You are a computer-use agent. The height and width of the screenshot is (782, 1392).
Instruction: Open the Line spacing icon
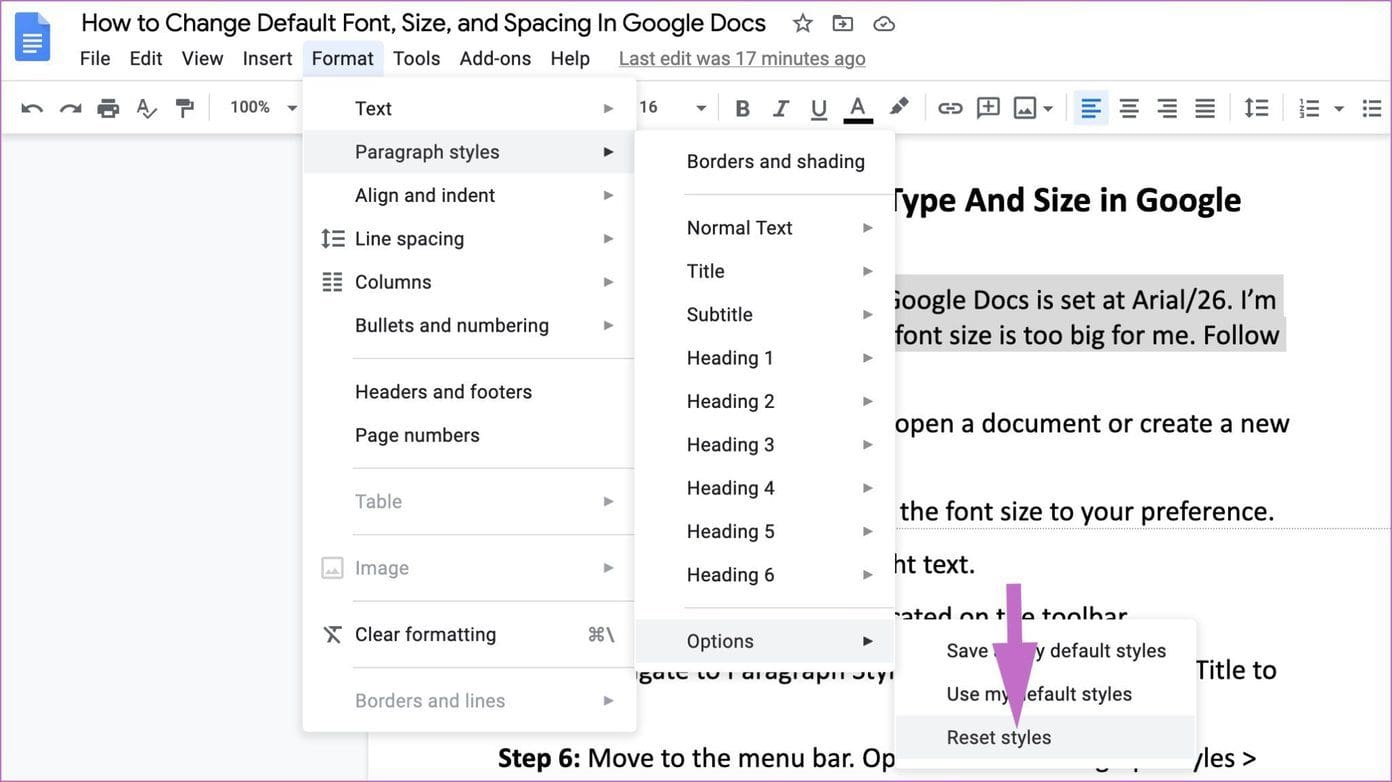click(1256, 107)
